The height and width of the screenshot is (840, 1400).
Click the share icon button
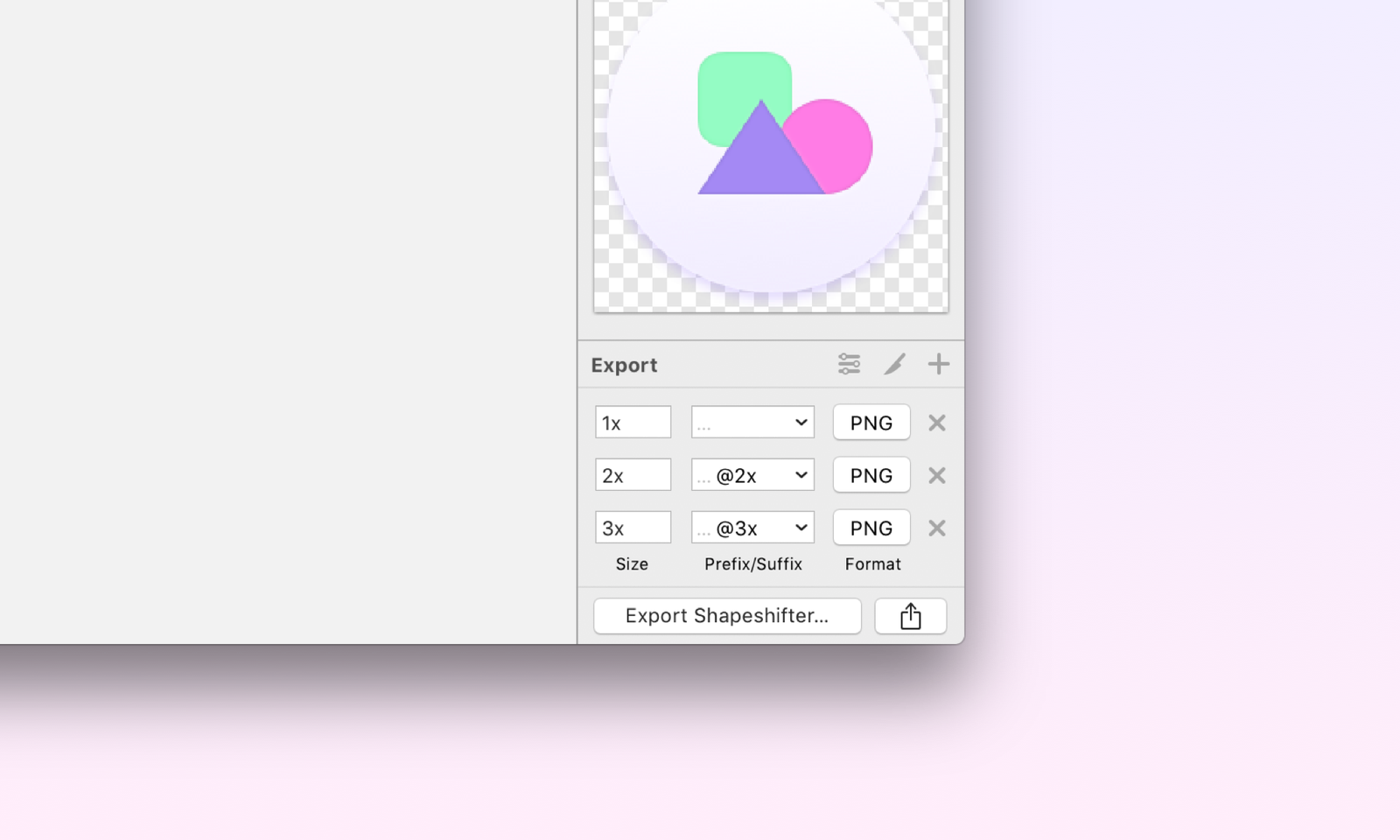[910, 616]
